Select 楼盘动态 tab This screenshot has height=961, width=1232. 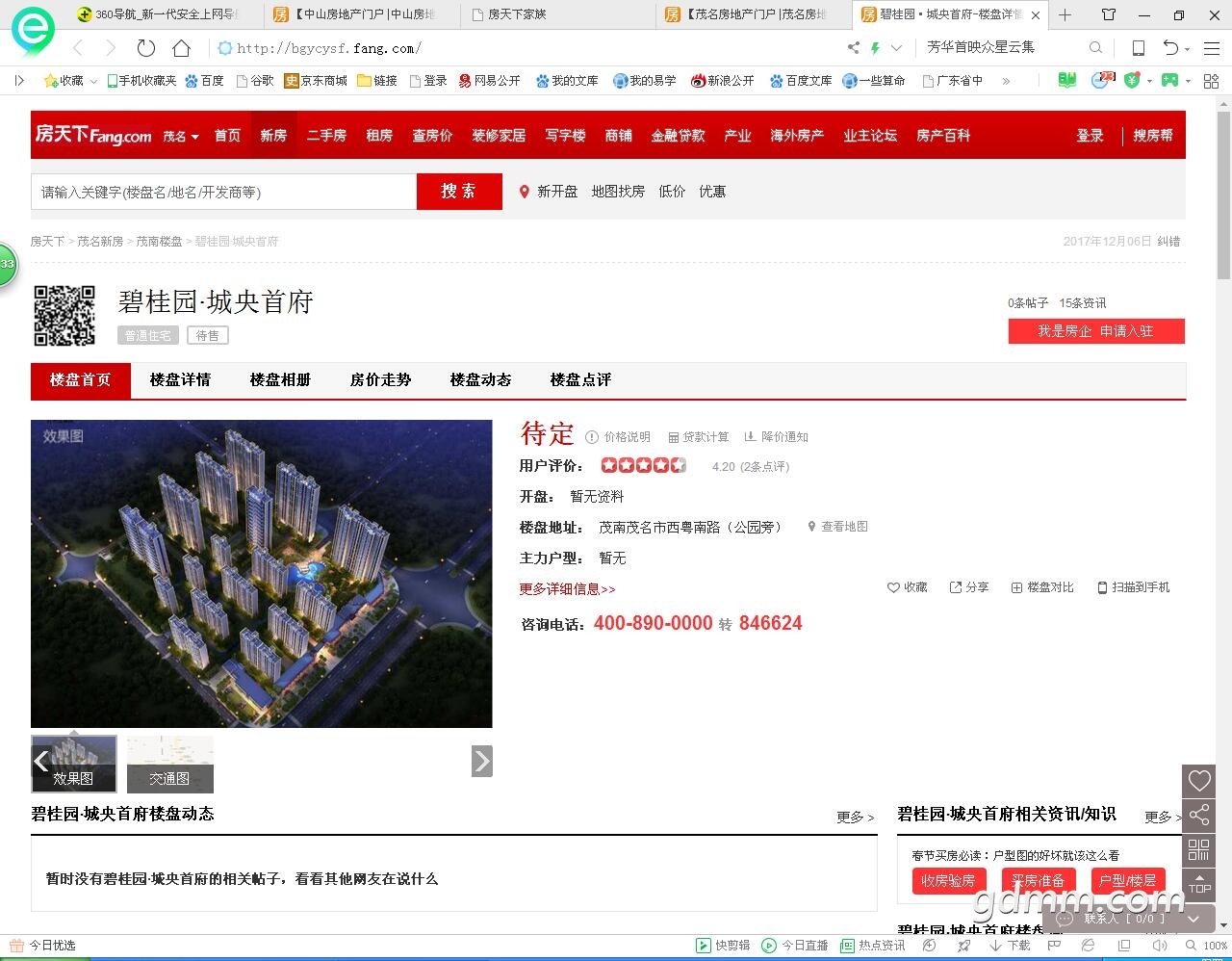point(480,380)
